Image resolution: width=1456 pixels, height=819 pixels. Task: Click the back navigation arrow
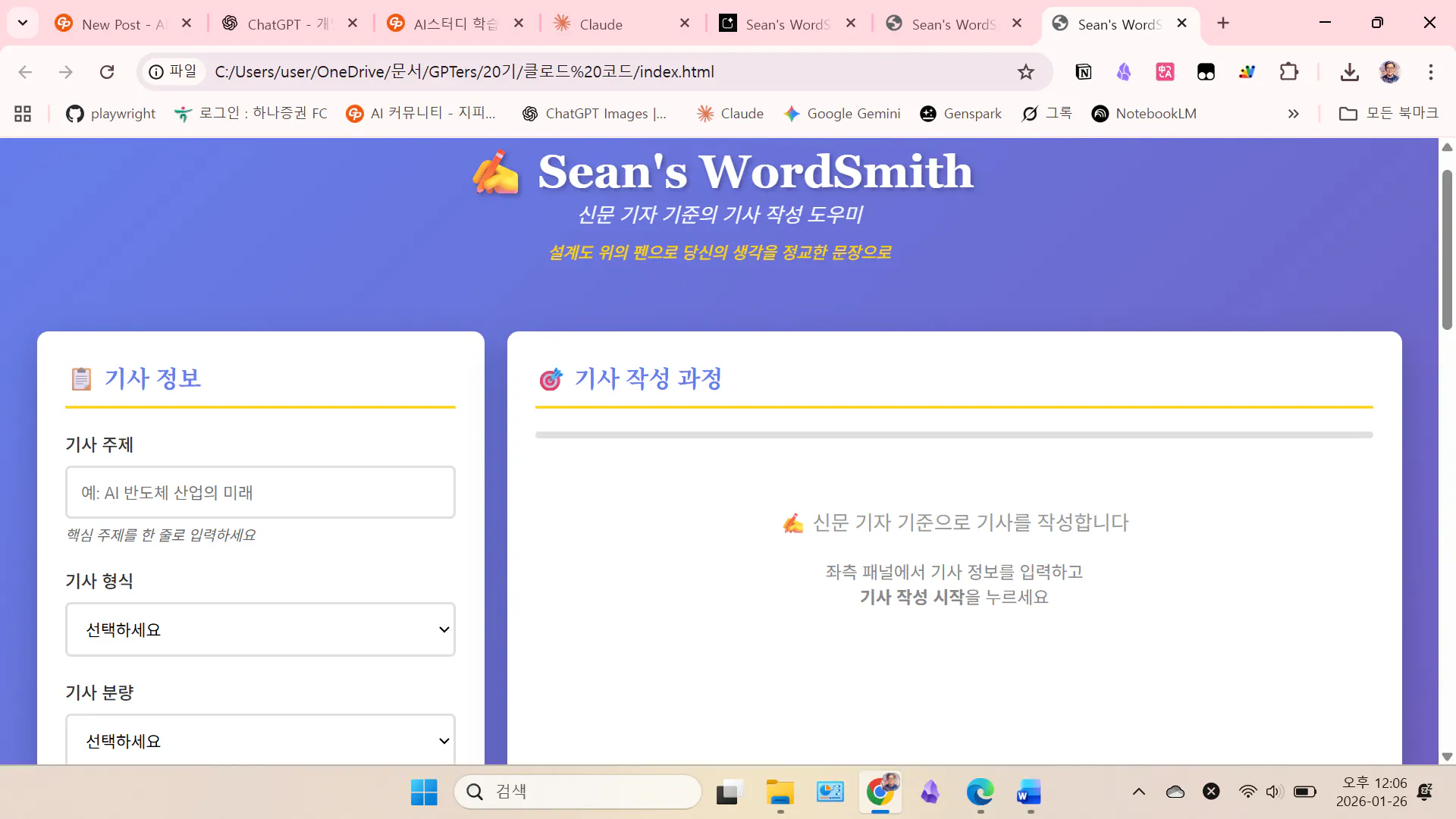[25, 71]
